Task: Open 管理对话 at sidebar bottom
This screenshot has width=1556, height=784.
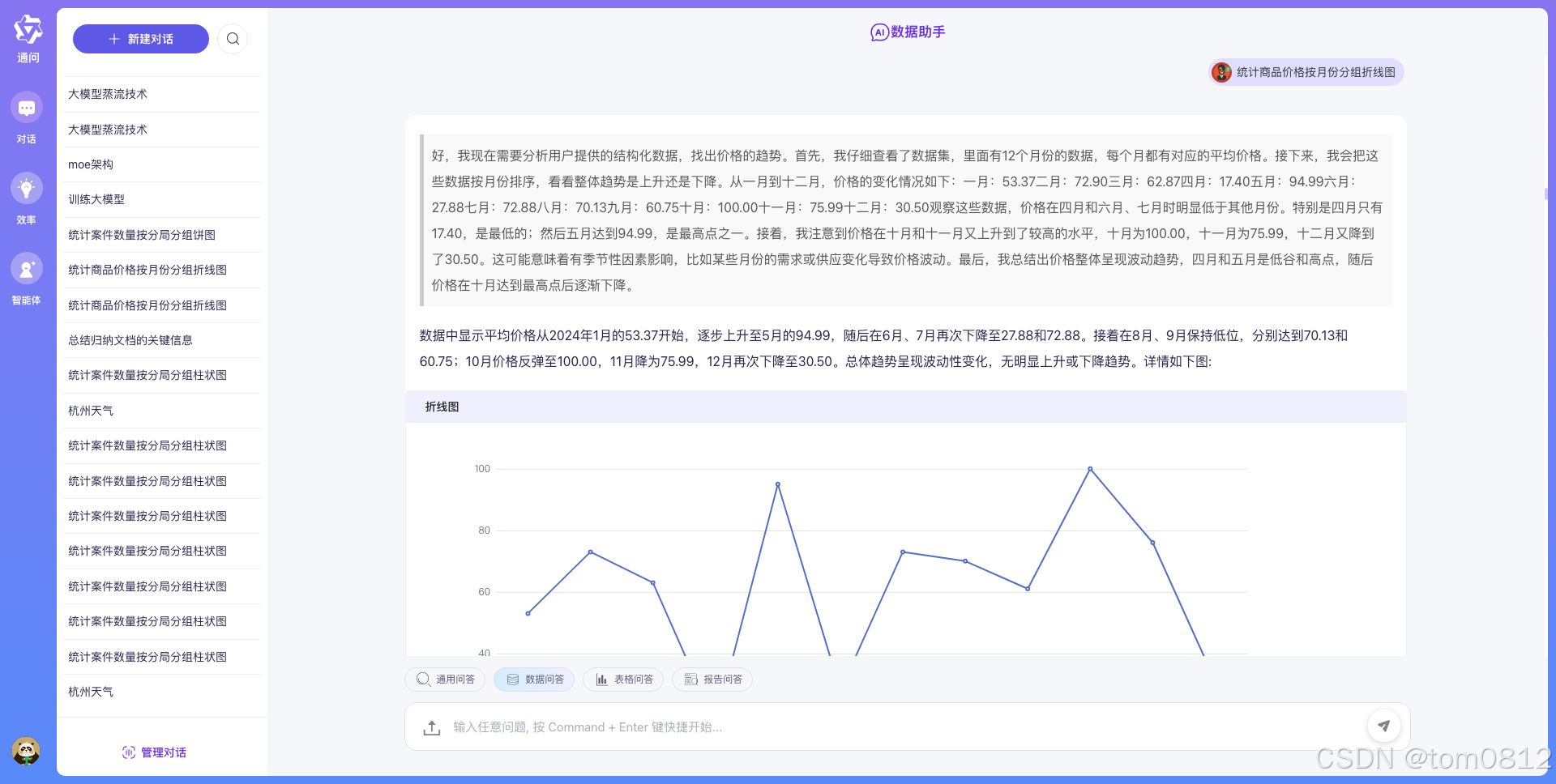Action: tap(153, 752)
